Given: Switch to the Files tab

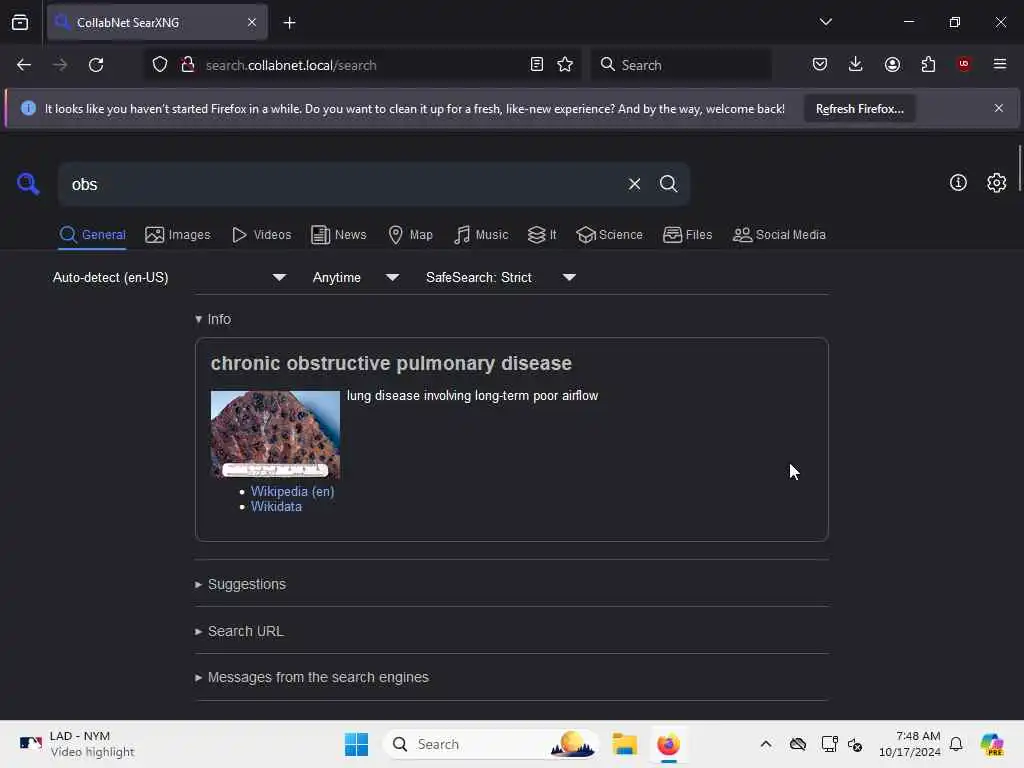Looking at the screenshot, I should click(687, 235).
